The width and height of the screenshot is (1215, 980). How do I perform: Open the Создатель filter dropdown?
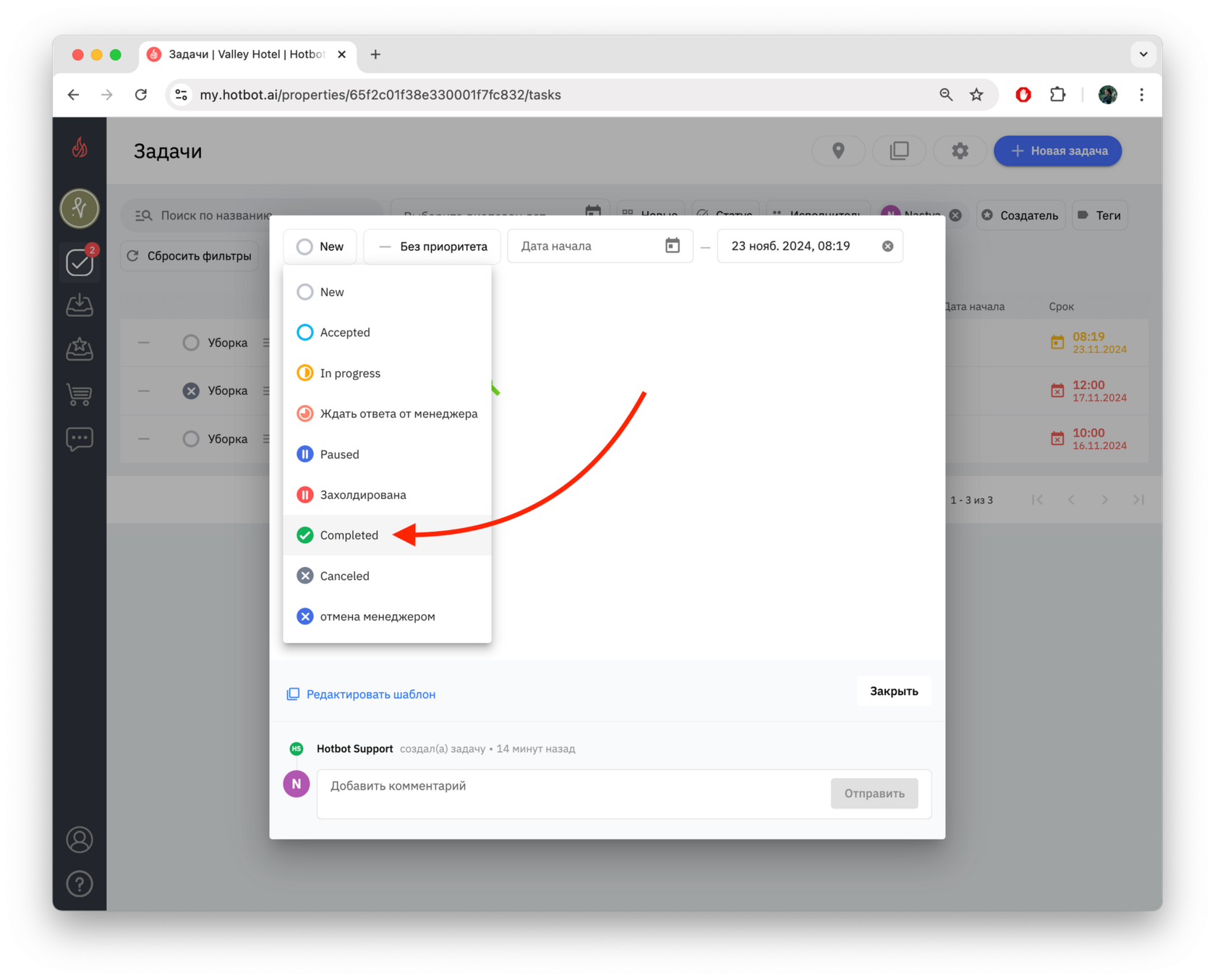[1020, 215]
